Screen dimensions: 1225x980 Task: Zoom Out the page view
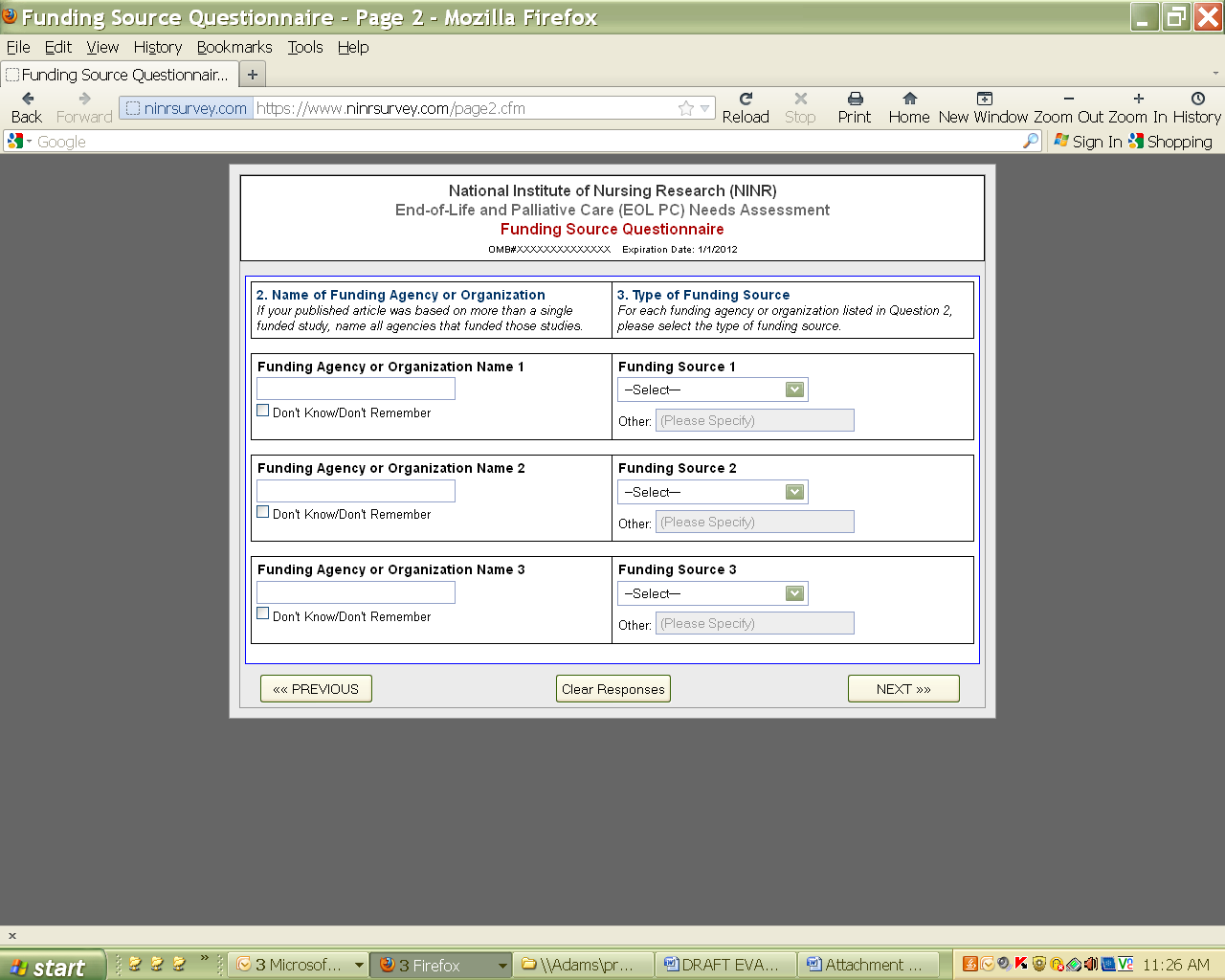(1068, 107)
